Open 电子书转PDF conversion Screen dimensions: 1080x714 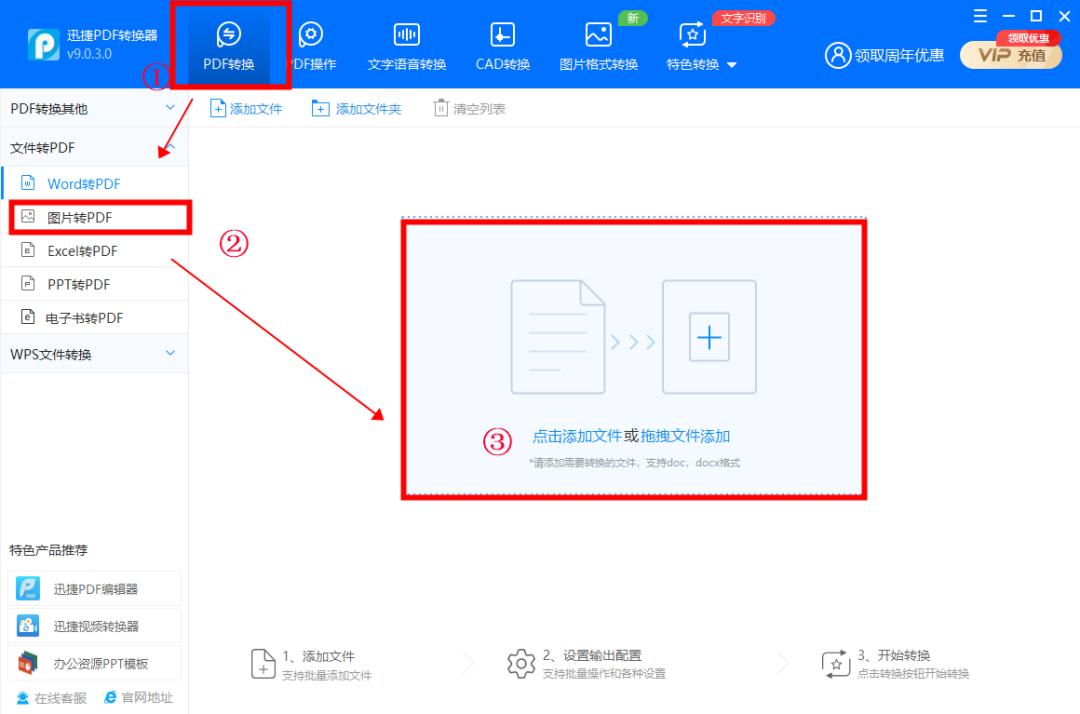(x=86, y=317)
